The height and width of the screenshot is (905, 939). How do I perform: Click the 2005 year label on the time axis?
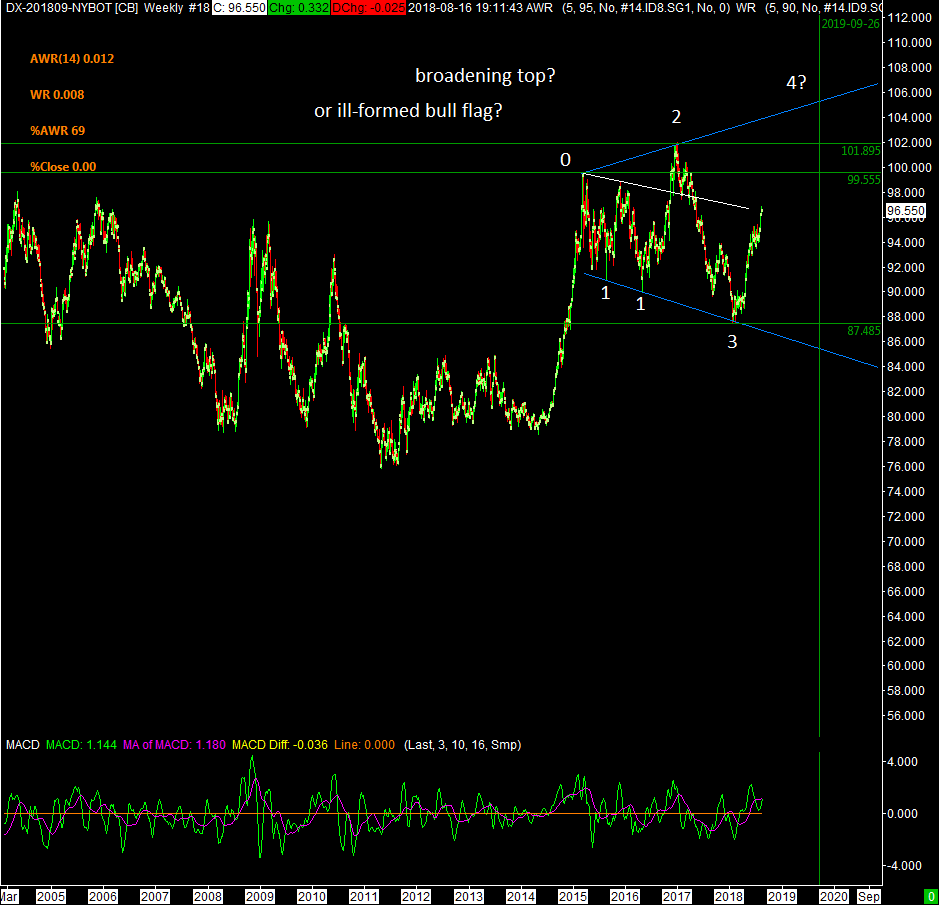(x=50, y=897)
